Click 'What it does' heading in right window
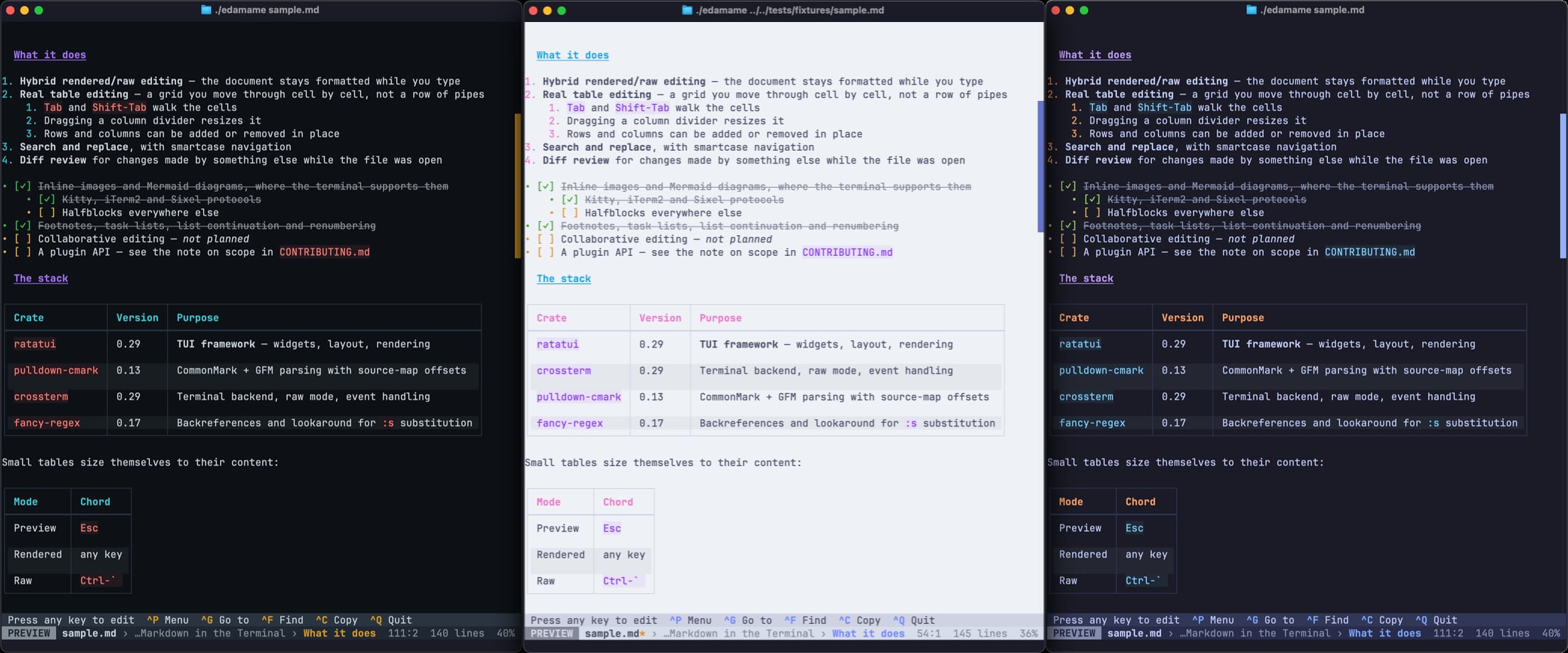1568x653 pixels. tap(1095, 55)
